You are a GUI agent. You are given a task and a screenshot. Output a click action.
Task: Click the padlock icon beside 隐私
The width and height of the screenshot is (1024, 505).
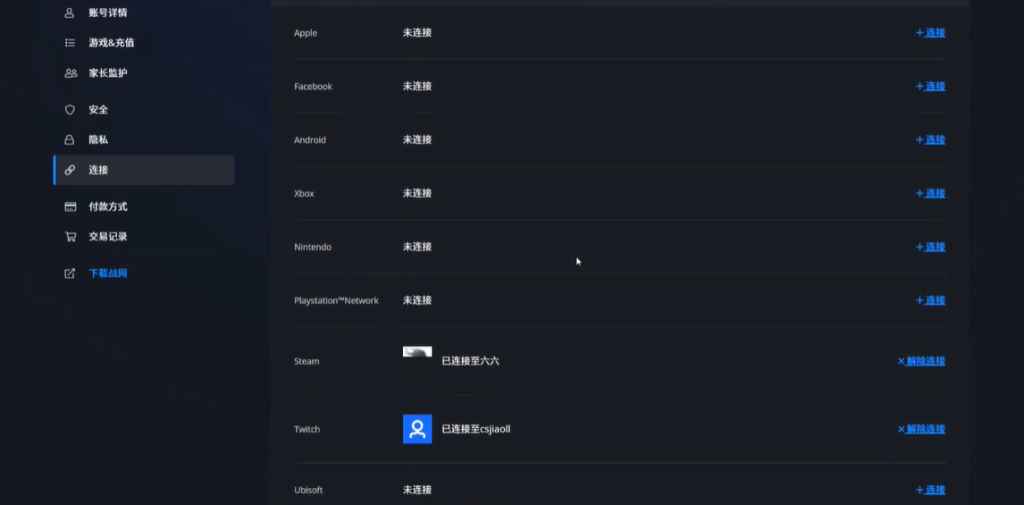click(70, 140)
